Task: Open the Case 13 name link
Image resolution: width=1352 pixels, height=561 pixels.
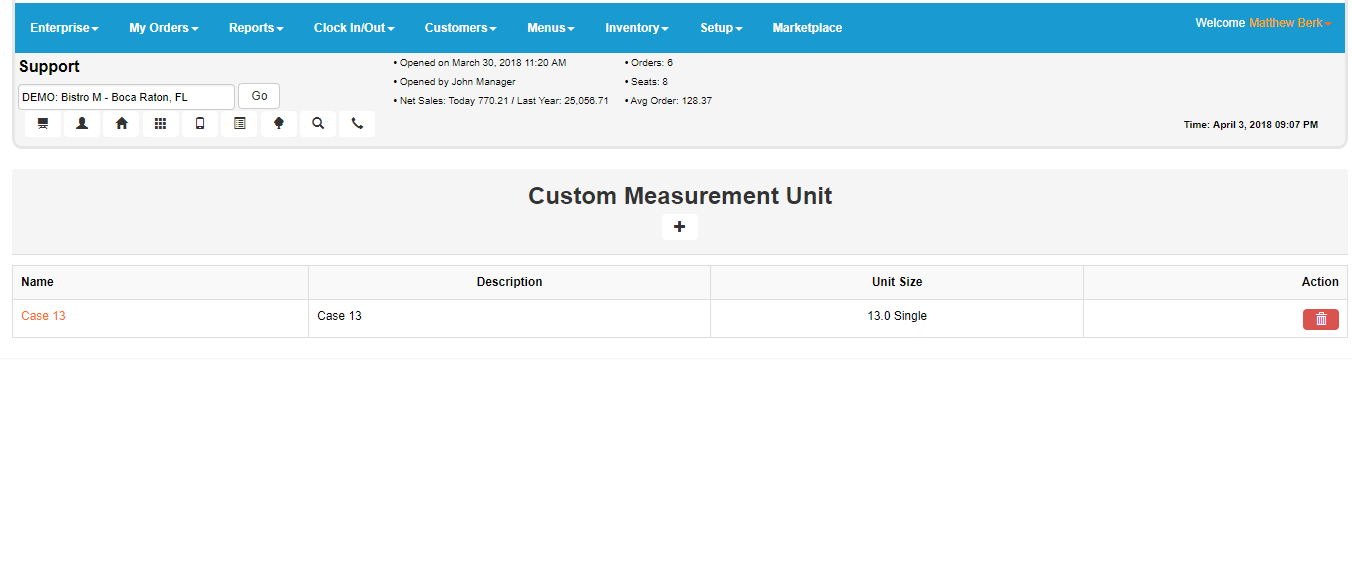Action: point(43,316)
